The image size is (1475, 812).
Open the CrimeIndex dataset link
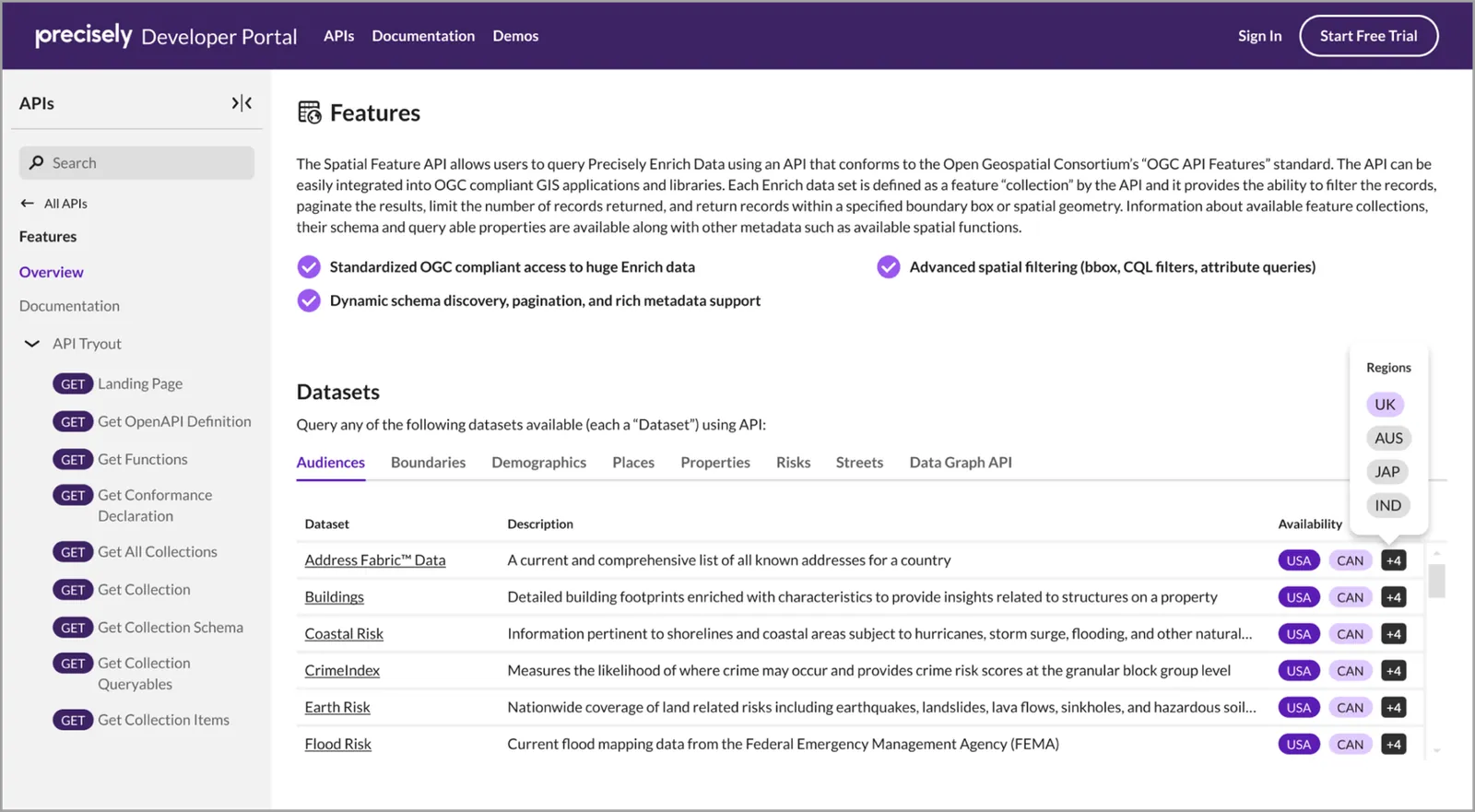(342, 671)
